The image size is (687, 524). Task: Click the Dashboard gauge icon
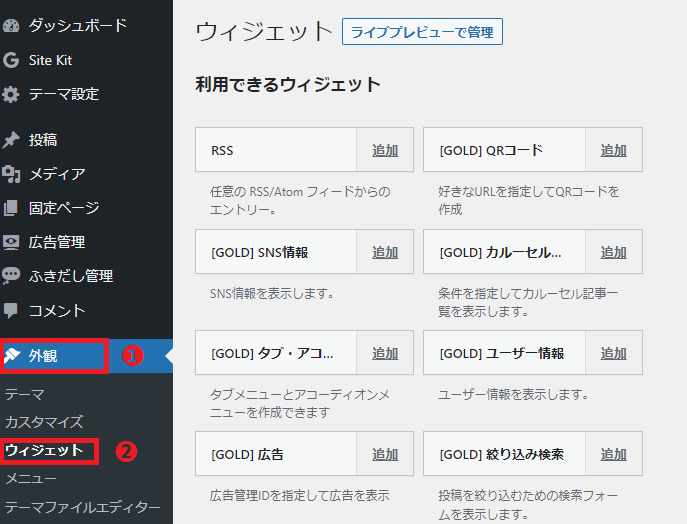11,26
